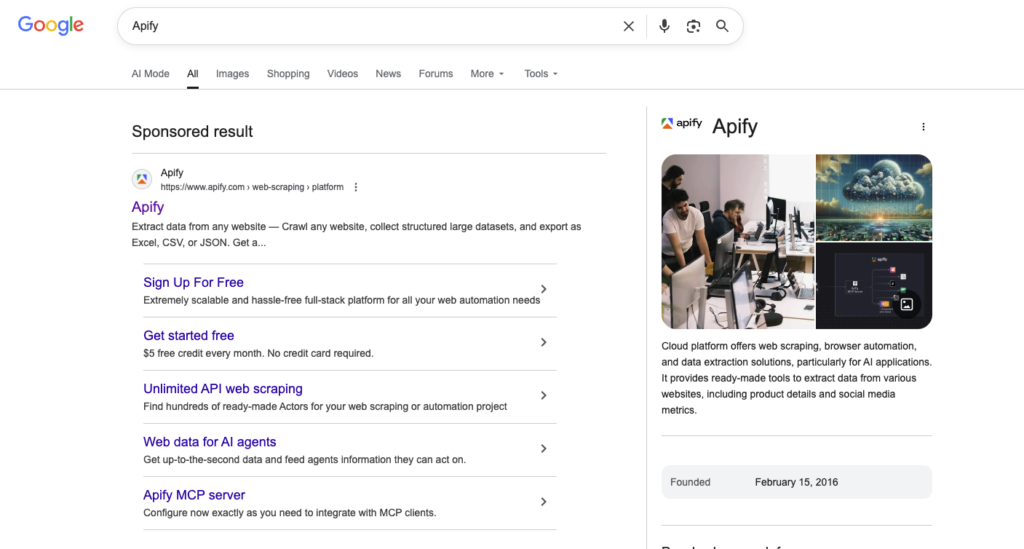Click the magnifying glass search icon

722,26
